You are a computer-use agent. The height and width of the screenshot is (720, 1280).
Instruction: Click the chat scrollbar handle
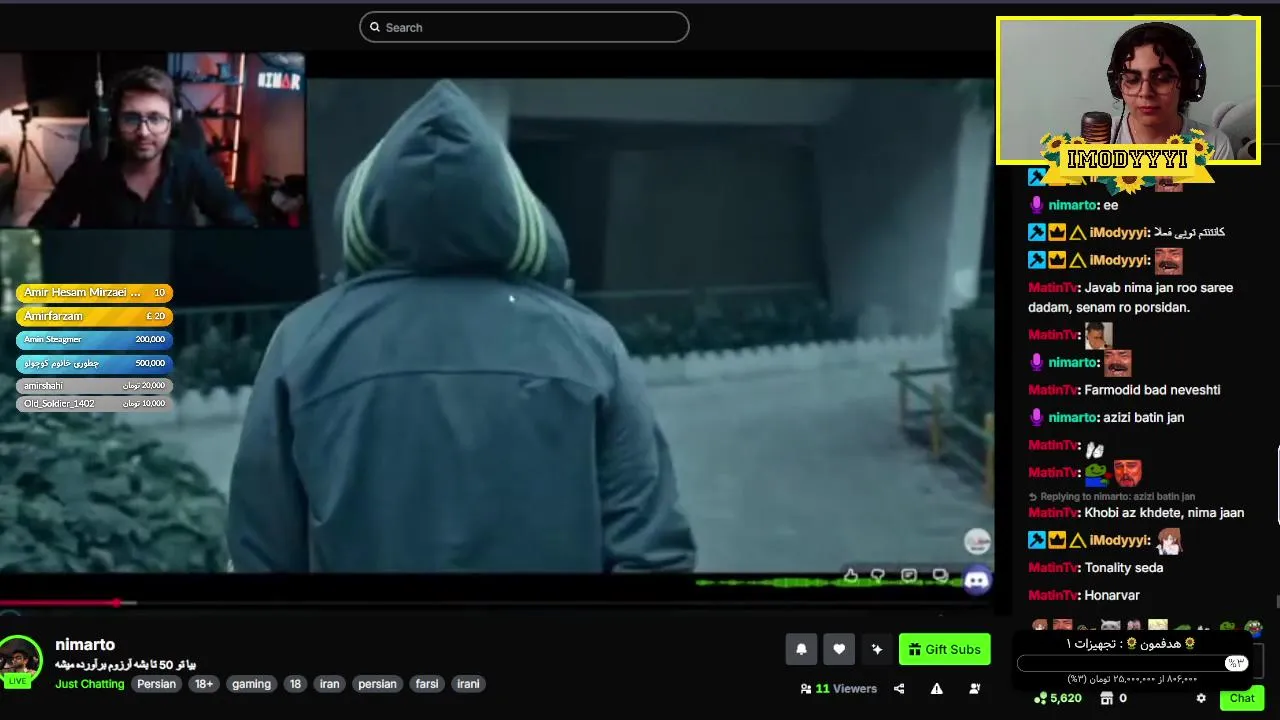click(1277, 485)
